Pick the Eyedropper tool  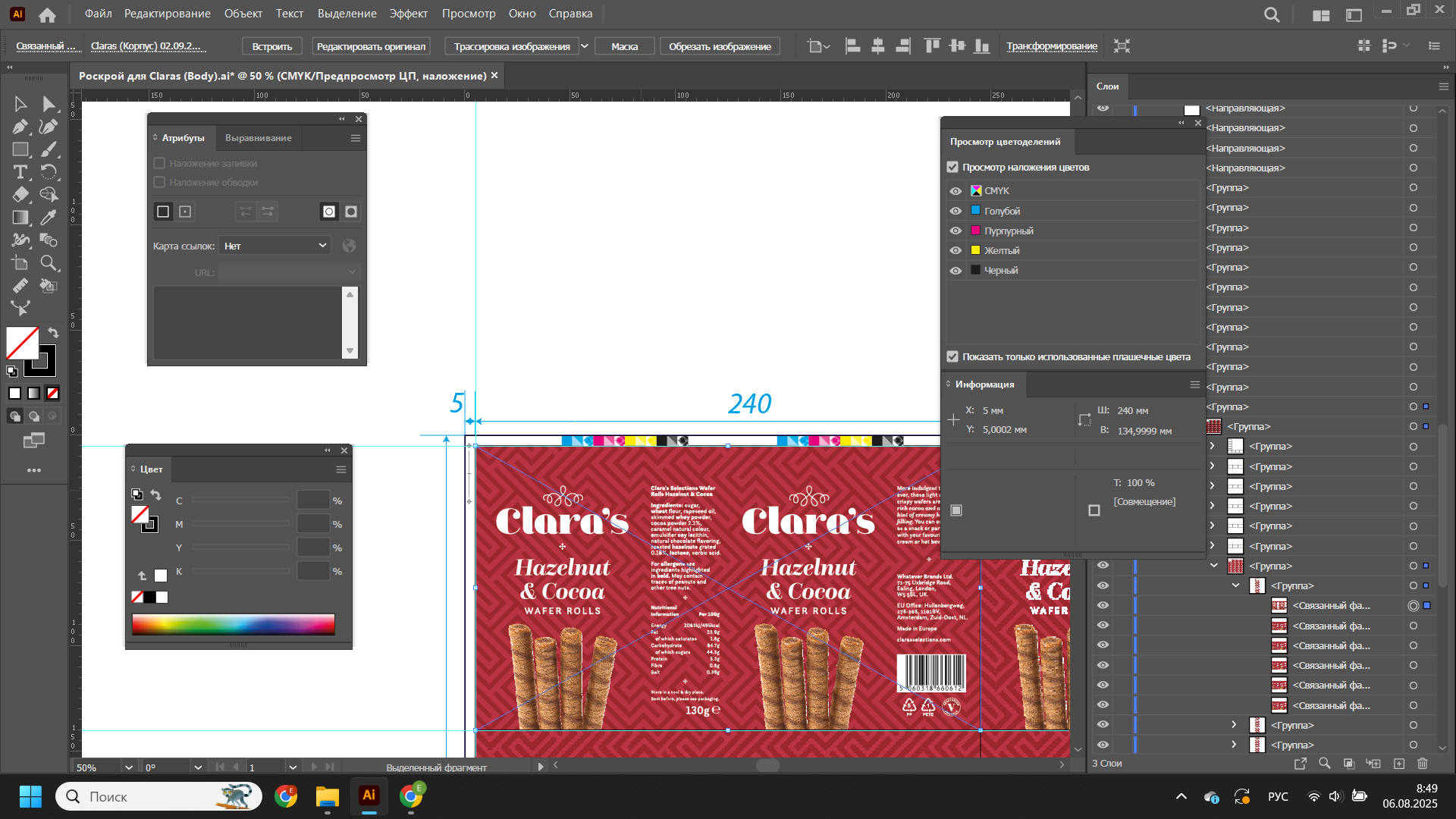49,218
